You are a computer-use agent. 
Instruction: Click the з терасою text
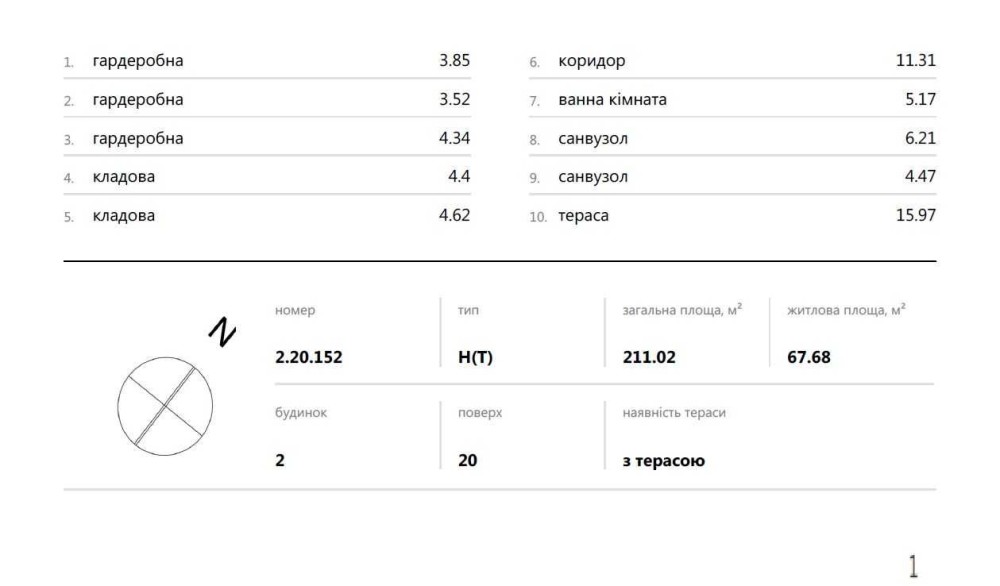click(664, 461)
